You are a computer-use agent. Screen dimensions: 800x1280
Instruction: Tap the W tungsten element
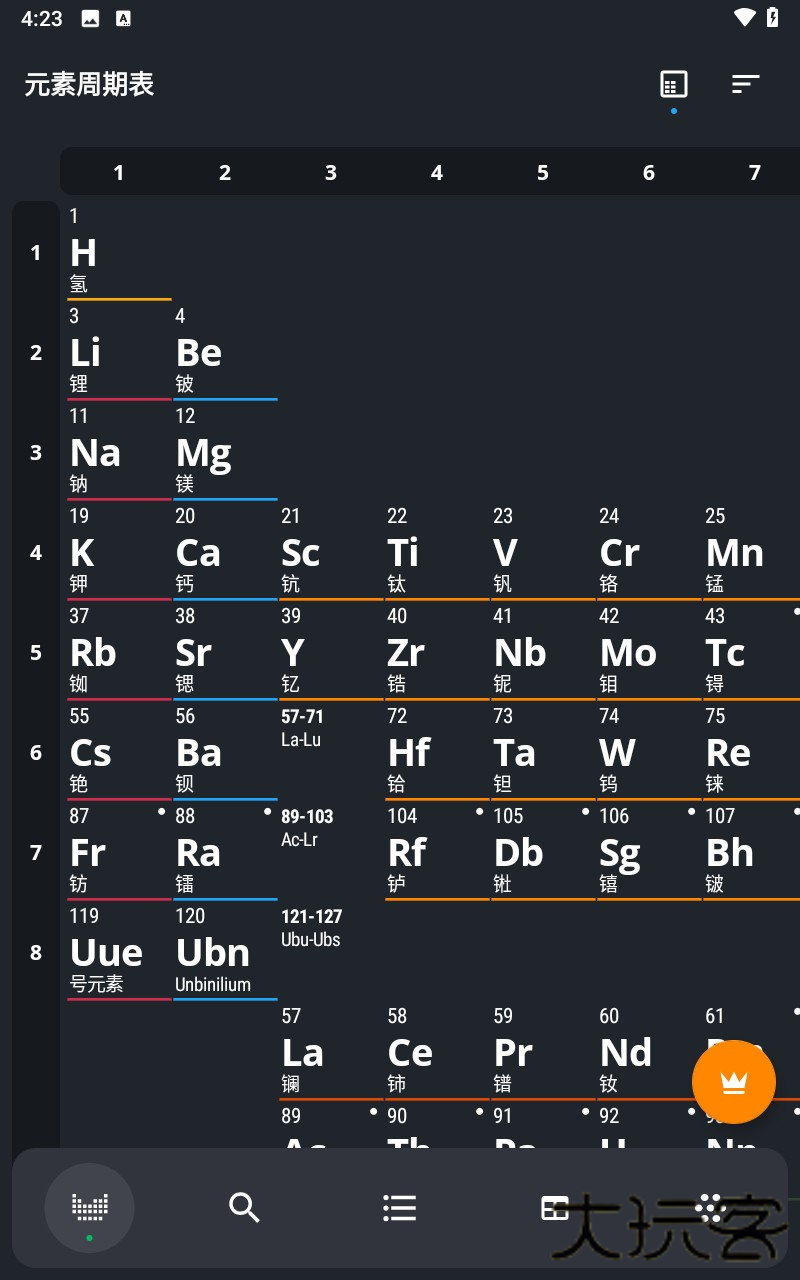[x=649, y=753]
